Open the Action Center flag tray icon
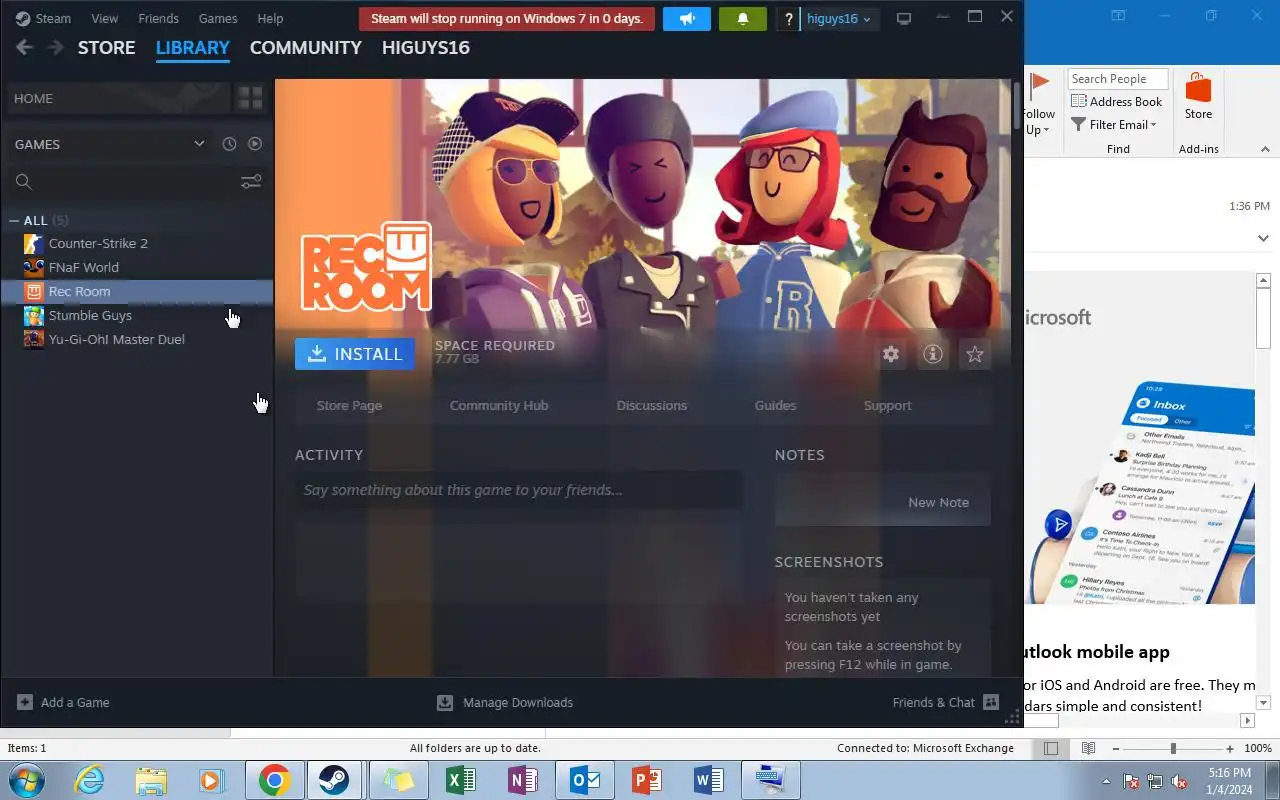This screenshot has height=800, width=1280. [x=1131, y=781]
